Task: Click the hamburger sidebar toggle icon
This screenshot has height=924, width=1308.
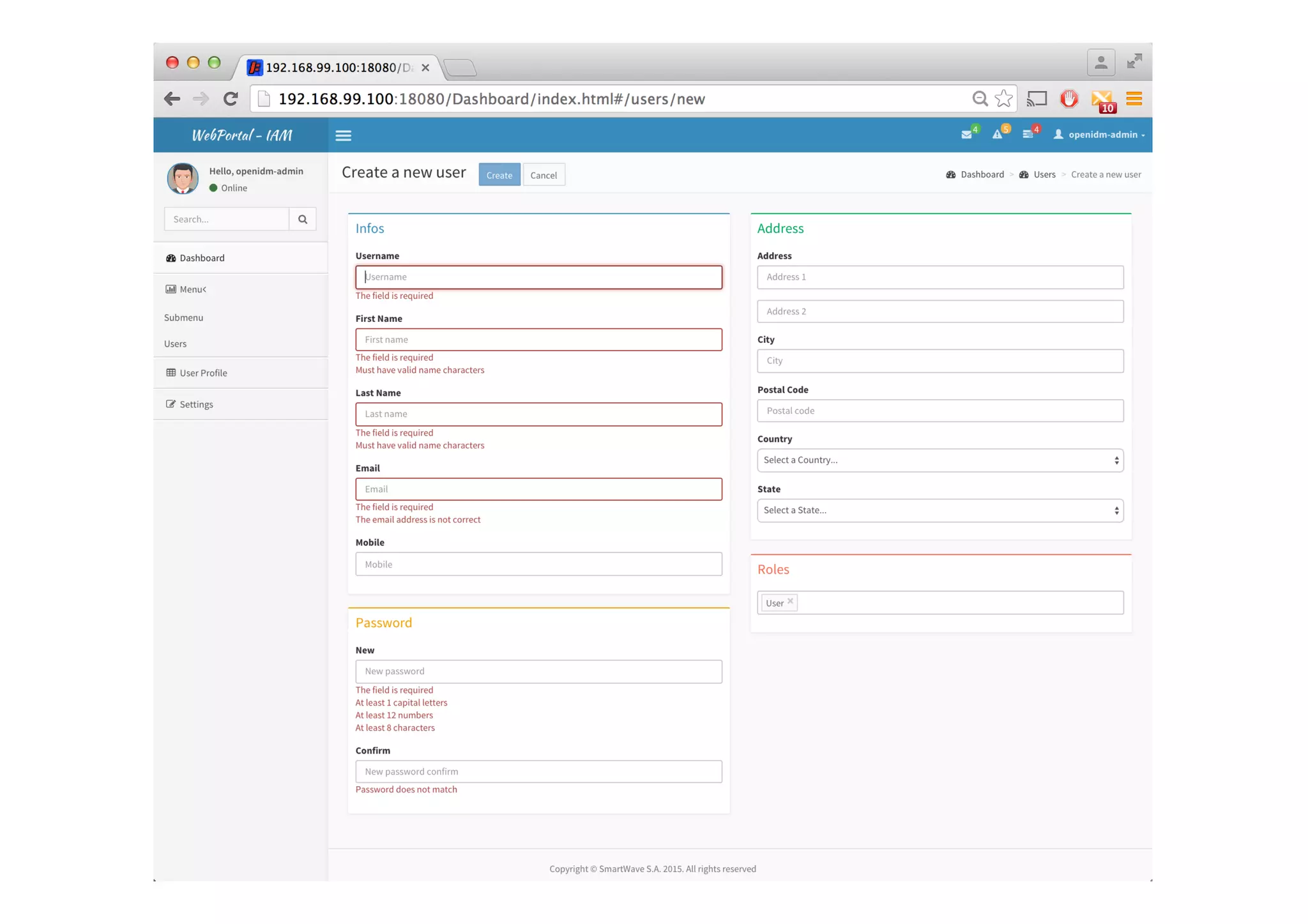Action: 343,135
